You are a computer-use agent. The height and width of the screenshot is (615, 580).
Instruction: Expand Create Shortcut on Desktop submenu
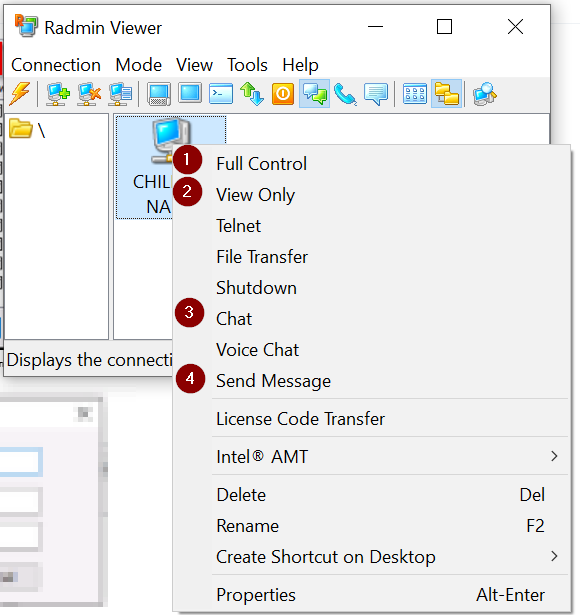click(x=371, y=557)
